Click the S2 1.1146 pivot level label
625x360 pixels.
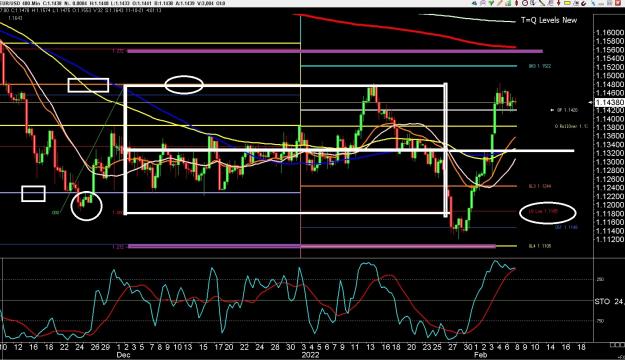click(566, 227)
